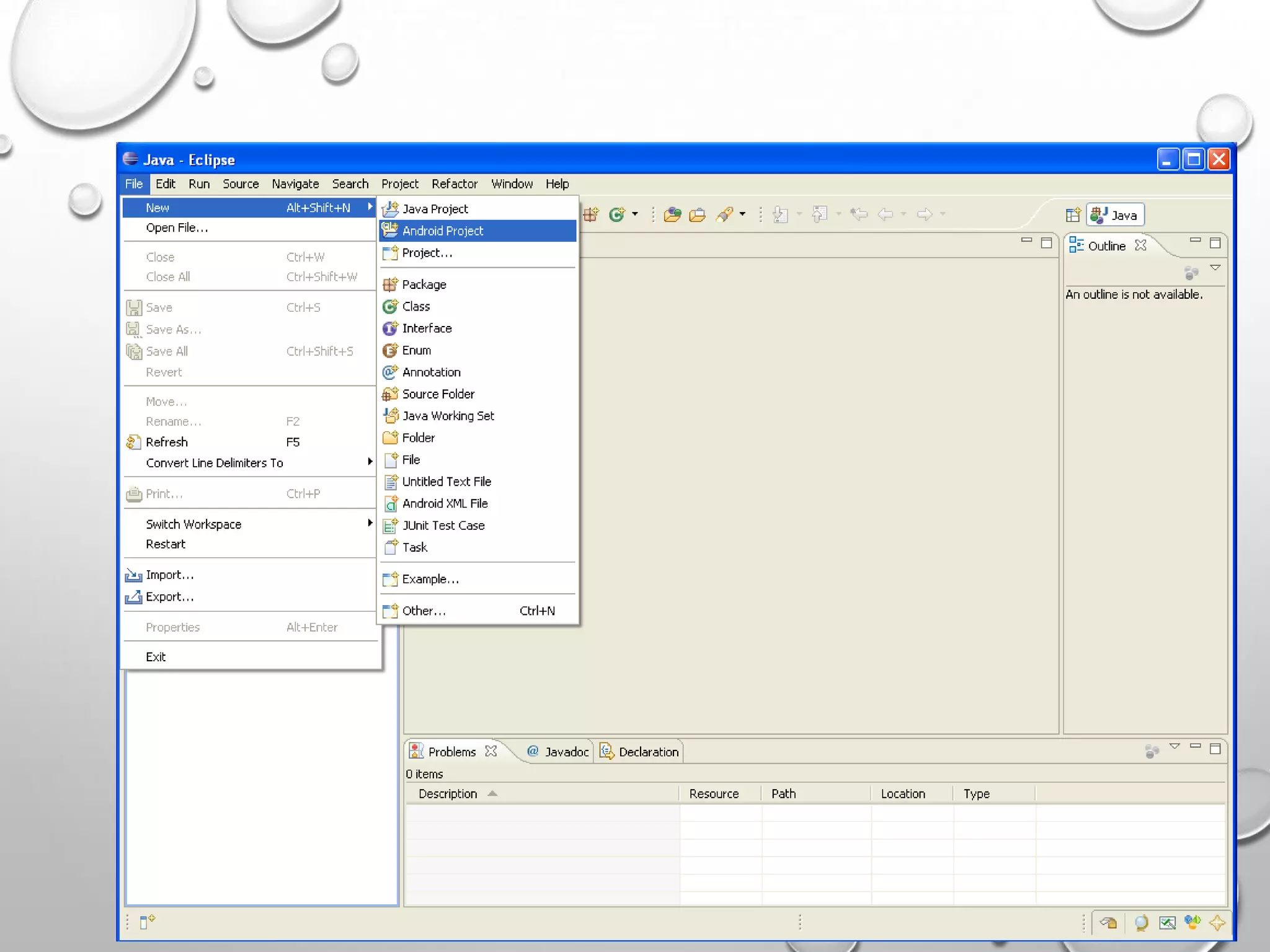This screenshot has height=952, width=1270.
Task: Click Import... in the File menu
Action: click(249, 575)
